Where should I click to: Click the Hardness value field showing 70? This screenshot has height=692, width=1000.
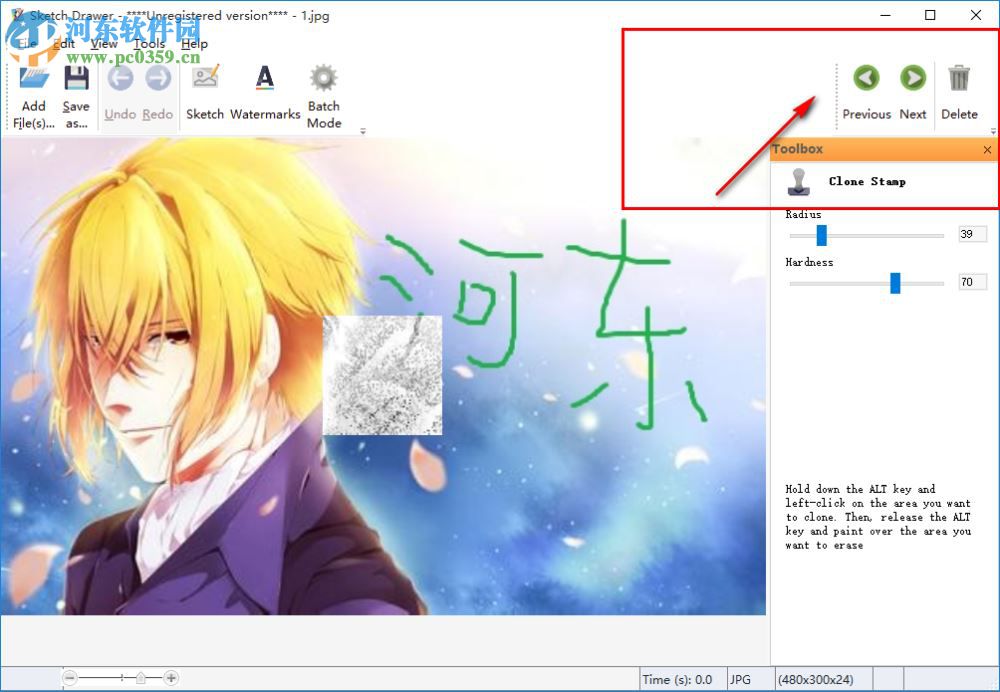(x=972, y=282)
